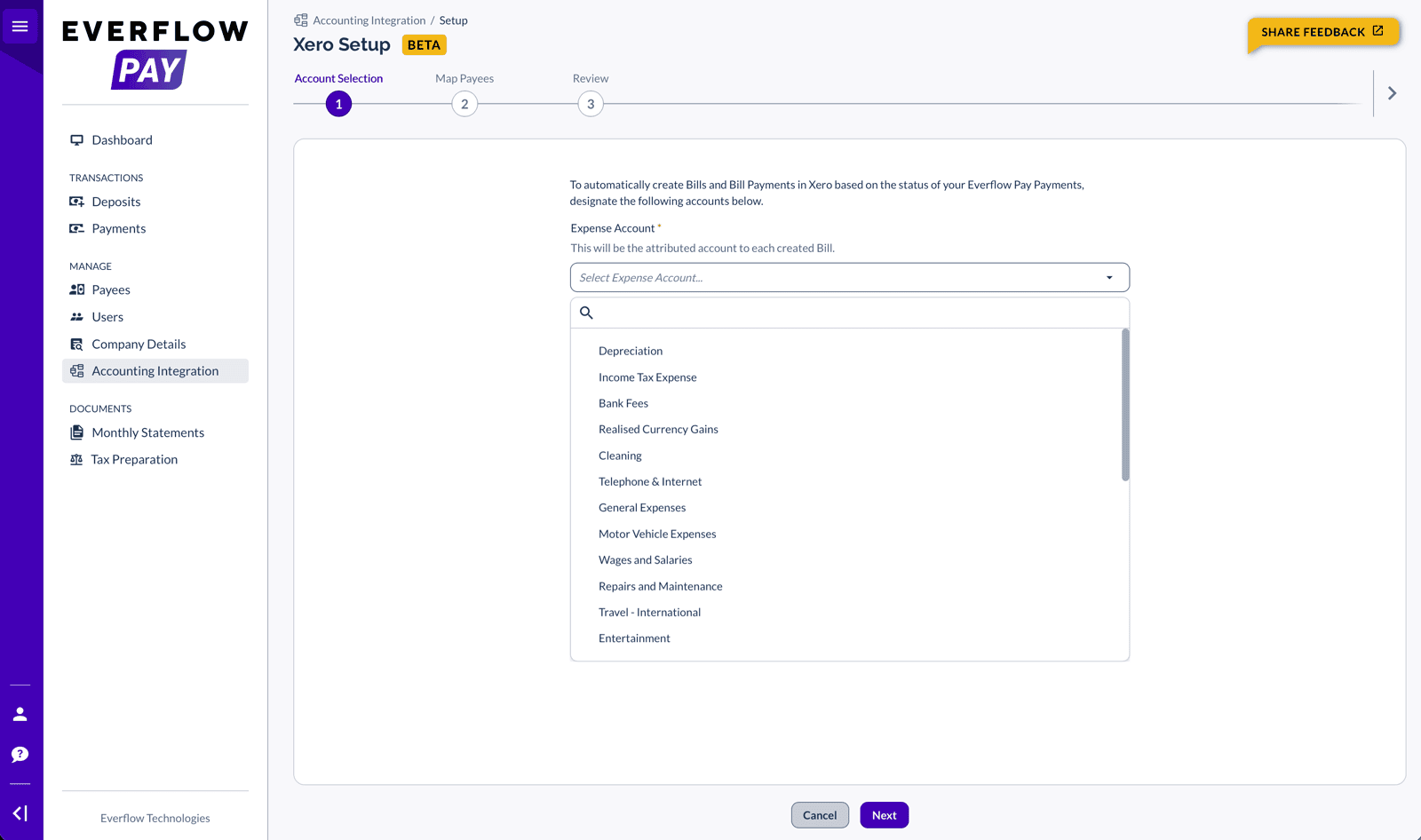Open Company Details
Image resolution: width=1421 pixels, height=840 pixels.
tap(139, 345)
